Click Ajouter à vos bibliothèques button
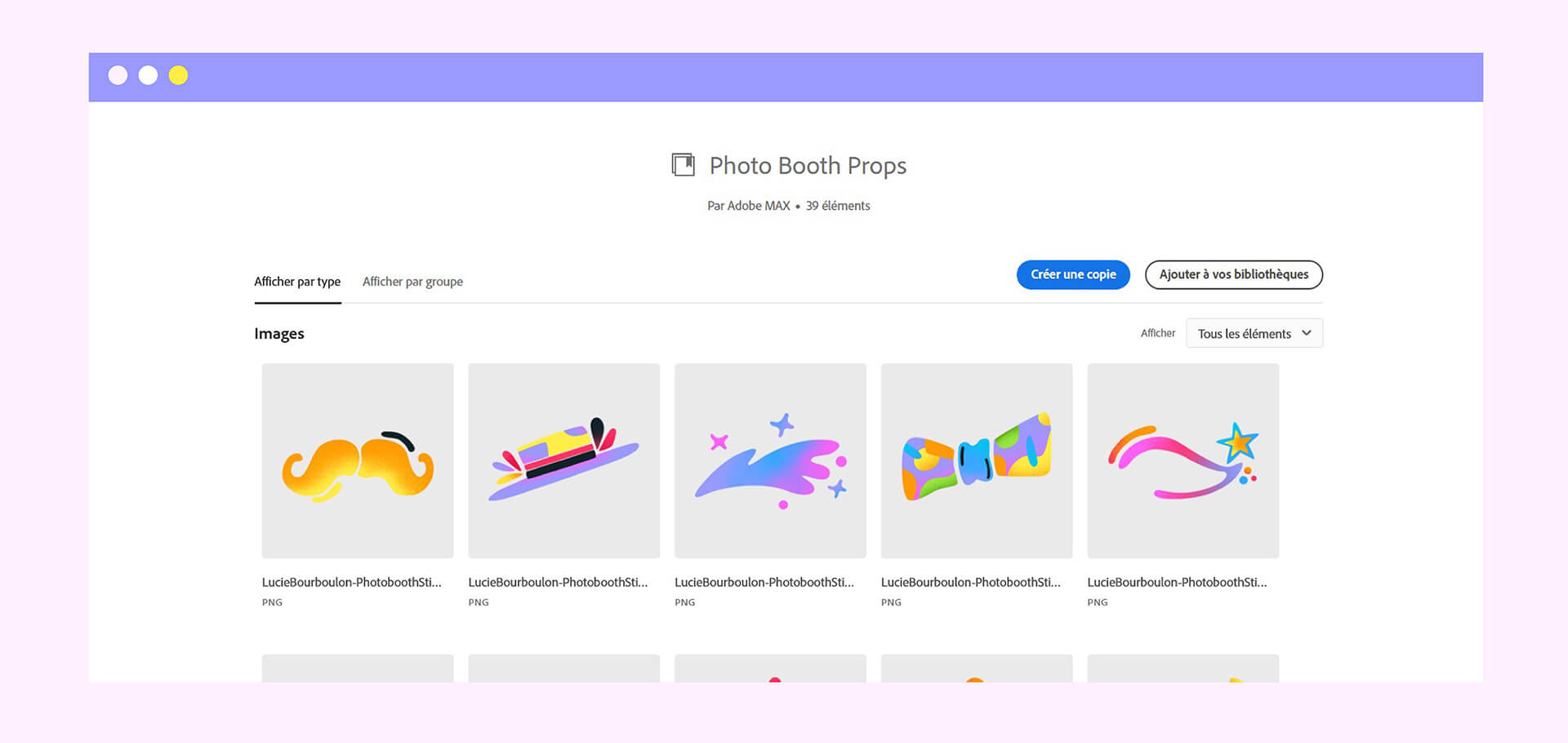 click(1233, 274)
